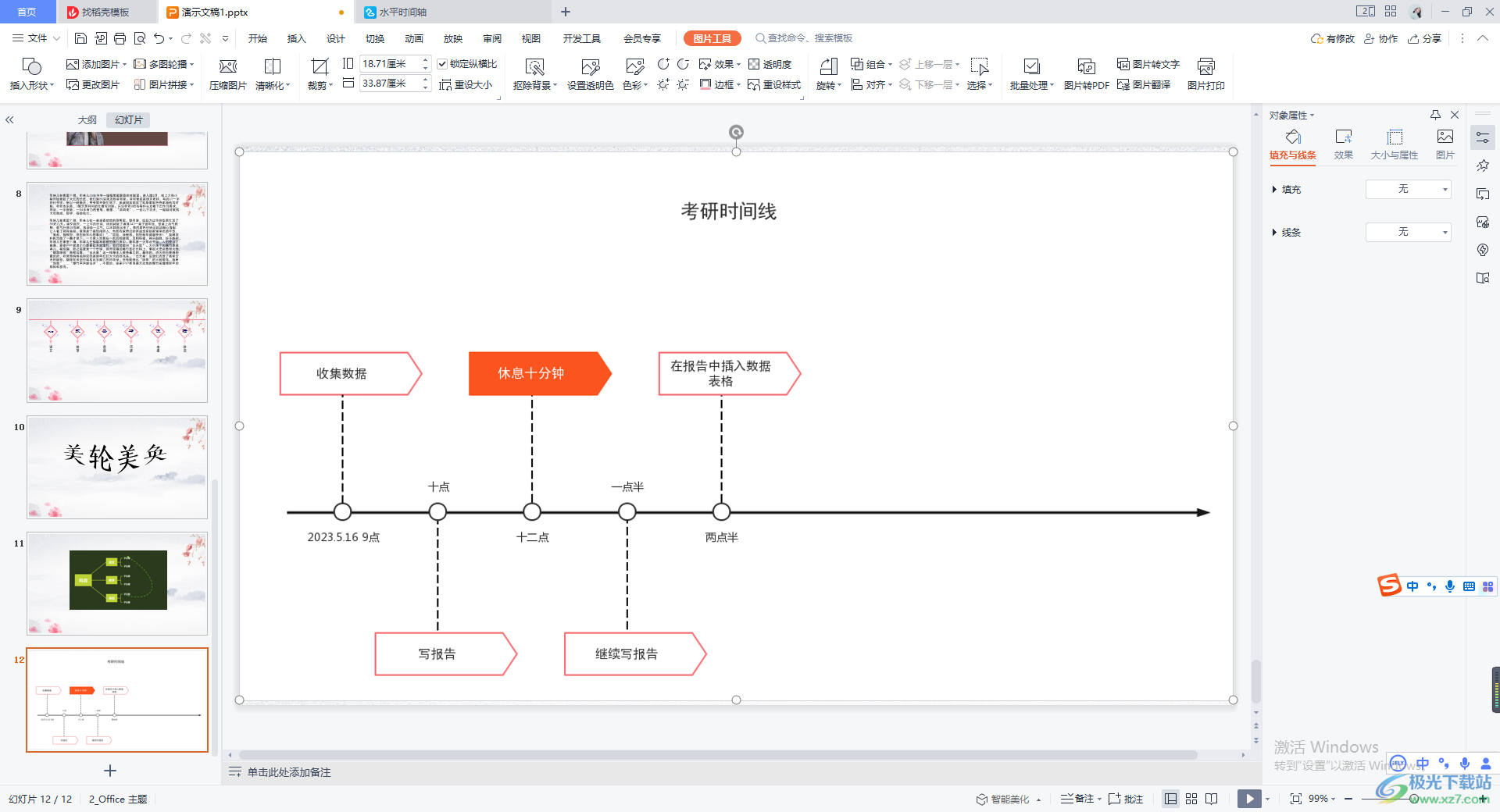
Task: Select the Picture Tools (图片工具) tab
Action: click(x=712, y=38)
